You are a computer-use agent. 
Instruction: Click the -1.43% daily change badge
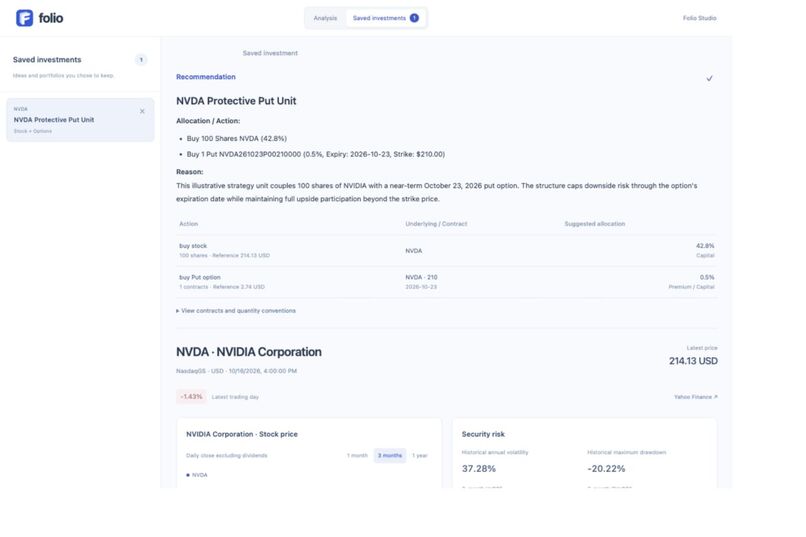click(x=191, y=397)
